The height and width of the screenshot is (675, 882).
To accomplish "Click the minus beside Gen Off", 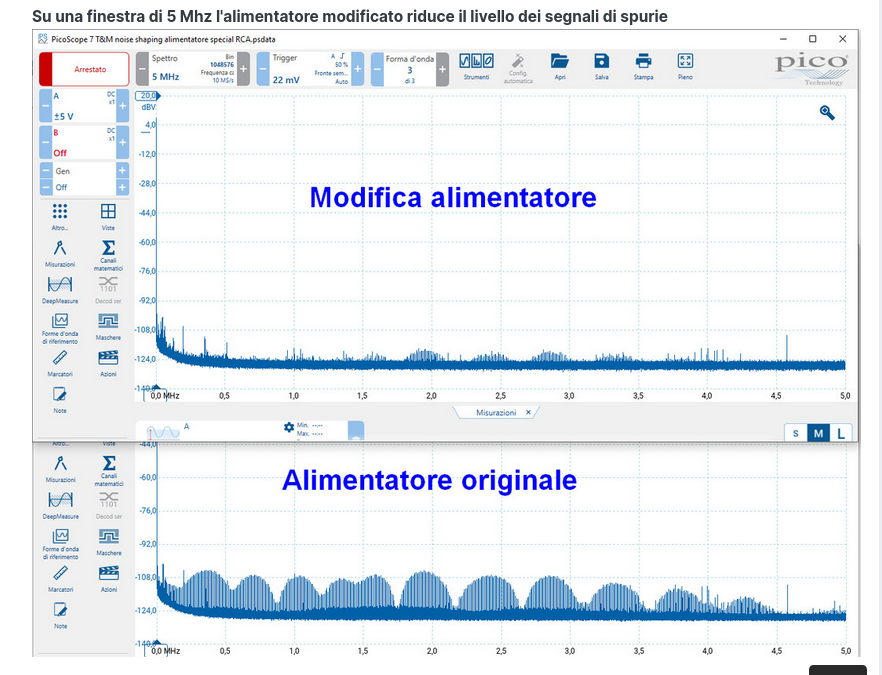I will pos(46,187).
